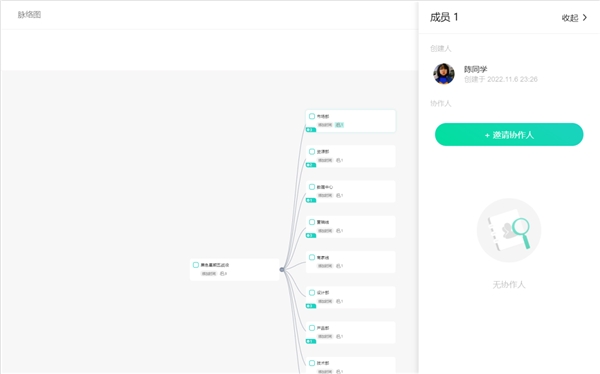The width and height of the screenshot is (600, 374).
Task: Mark the 设计部 task checkbox complete
Action: coord(312,293)
